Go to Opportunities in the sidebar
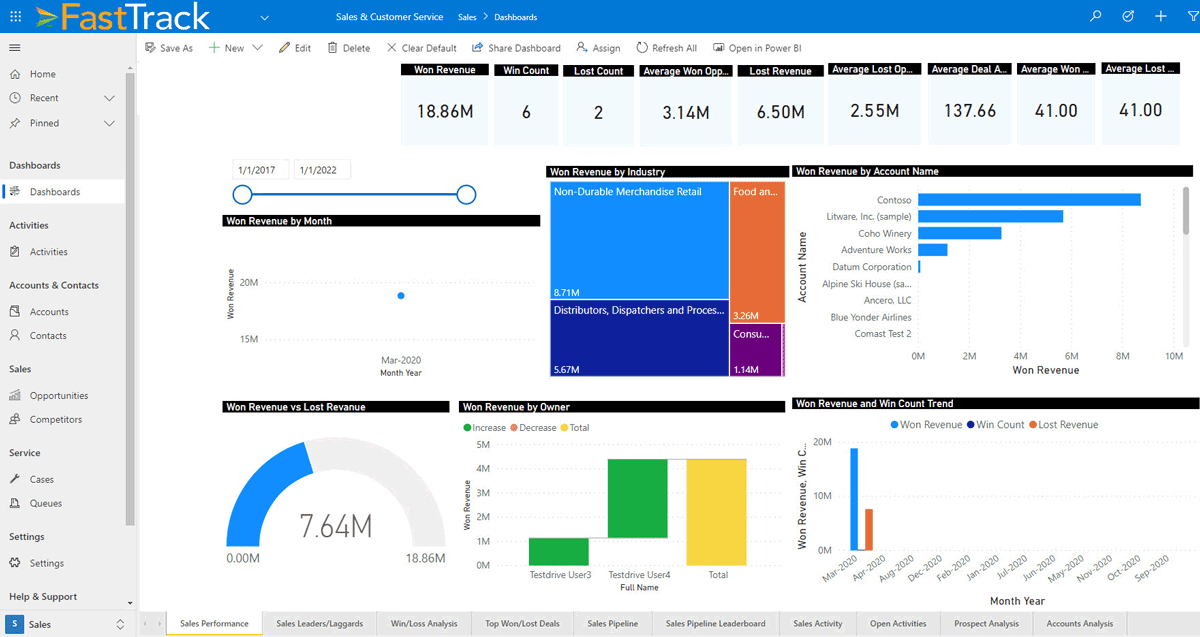This screenshot has height=637, width=1200. coord(59,396)
